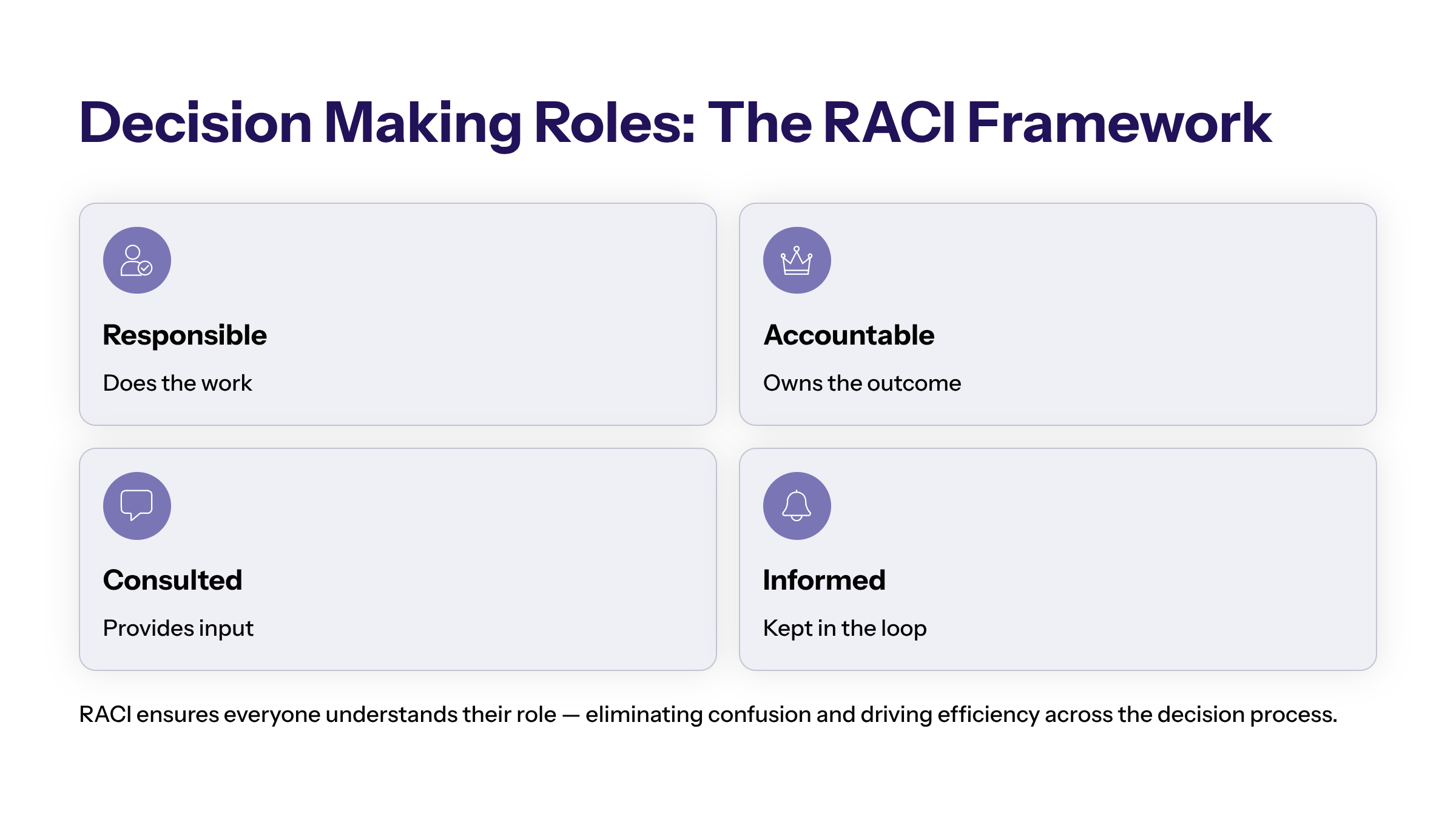
Task: Click the person-with-checkmark Responsible icon
Action: click(x=136, y=260)
